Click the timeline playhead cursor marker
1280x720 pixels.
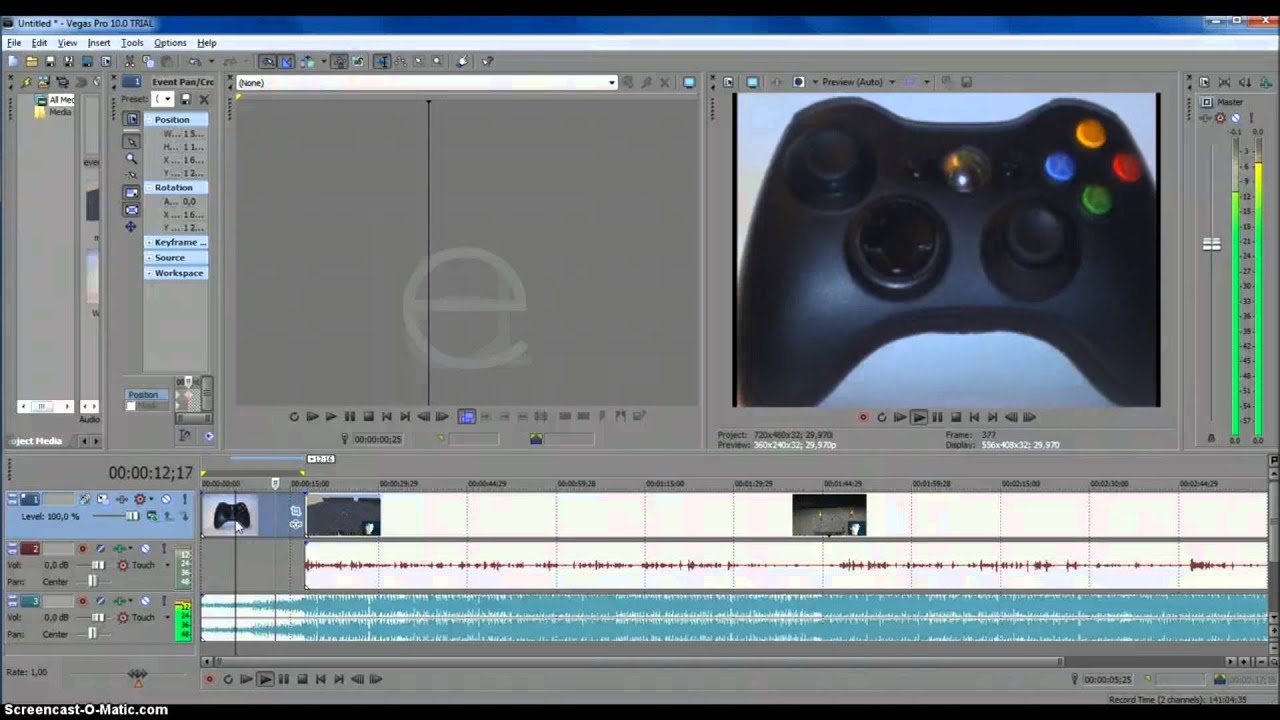pyautogui.click(x=275, y=484)
